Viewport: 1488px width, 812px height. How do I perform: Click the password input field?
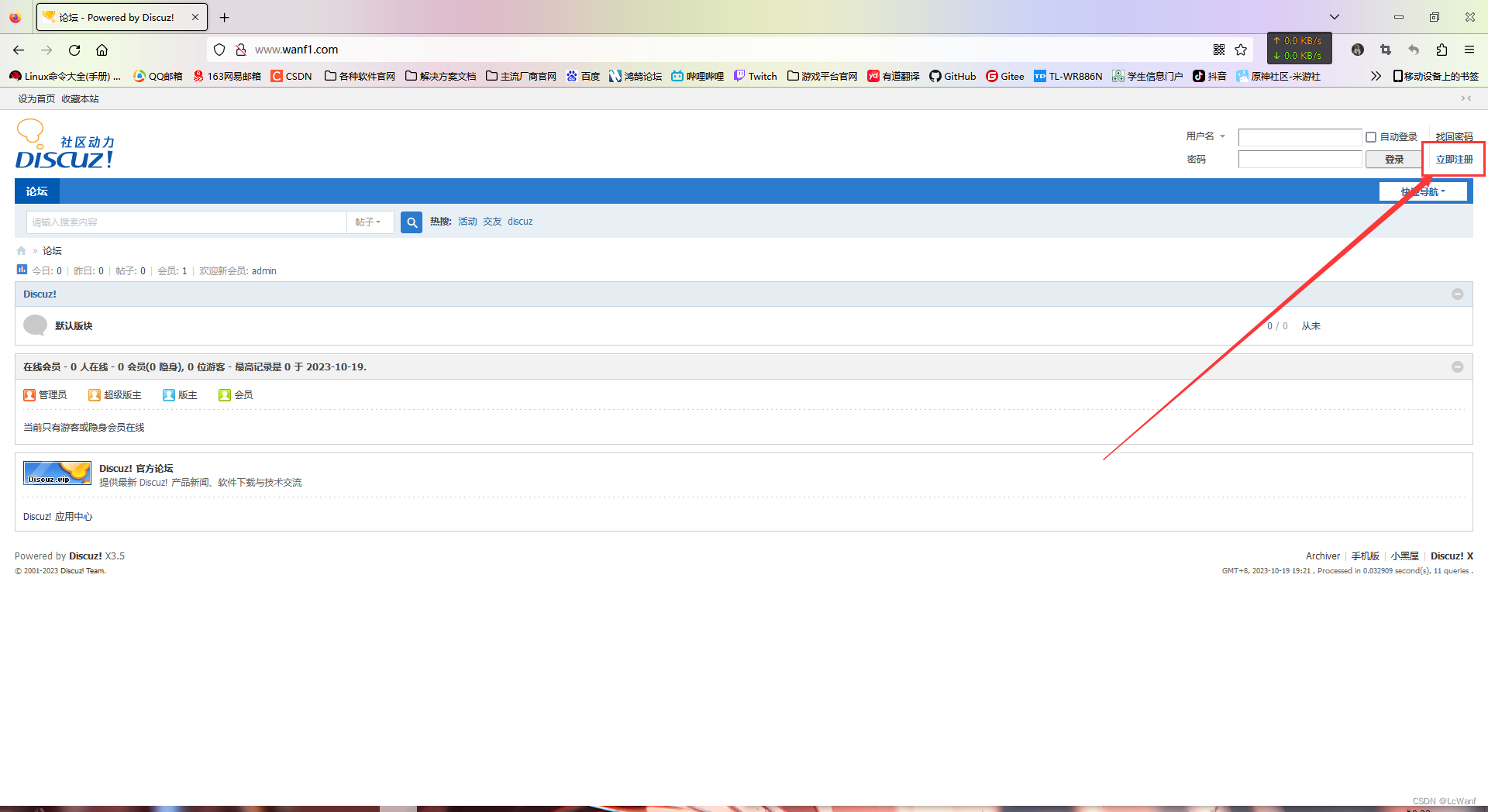tap(1300, 160)
